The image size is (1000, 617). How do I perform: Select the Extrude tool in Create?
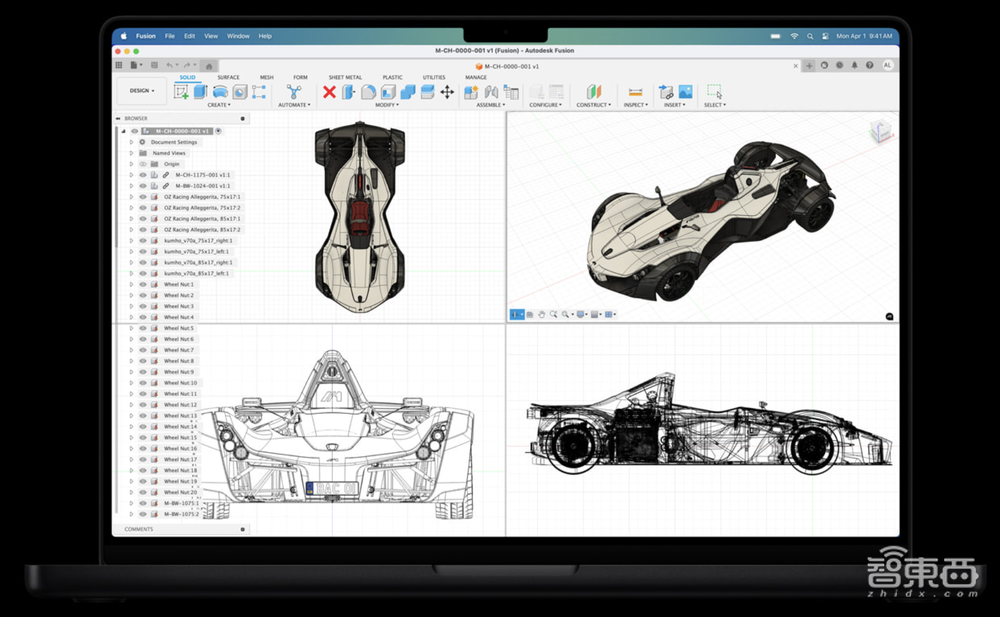pos(200,92)
